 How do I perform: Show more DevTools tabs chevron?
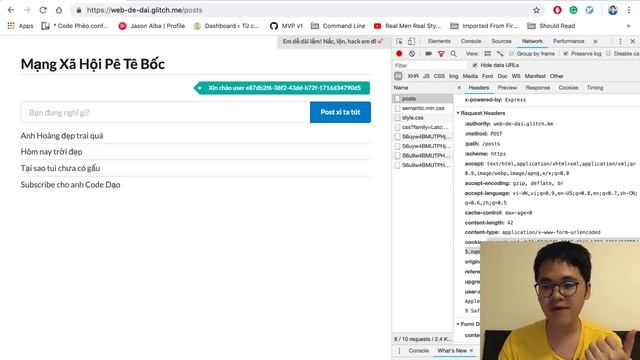coord(596,41)
